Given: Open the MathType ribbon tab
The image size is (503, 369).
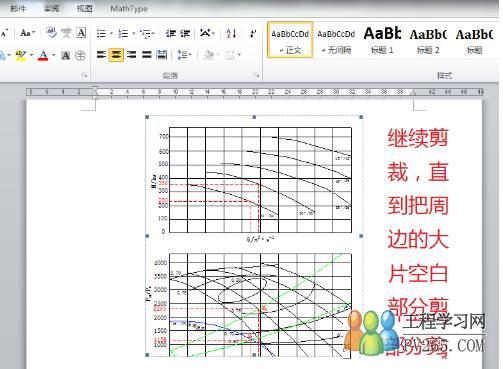Looking at the screenshot, I should (129, 9).
